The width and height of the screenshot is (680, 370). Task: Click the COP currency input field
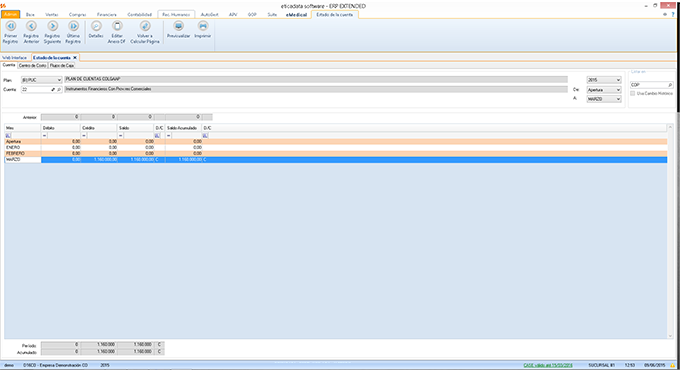click(648, 85)
